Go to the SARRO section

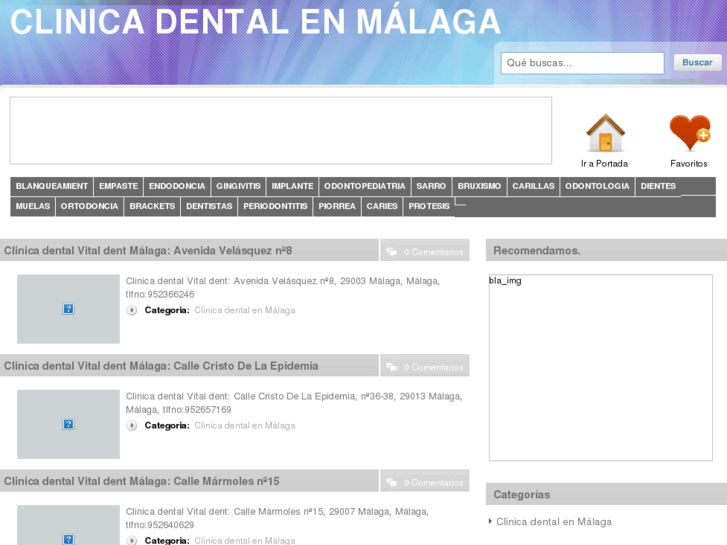tap(431, 186)
